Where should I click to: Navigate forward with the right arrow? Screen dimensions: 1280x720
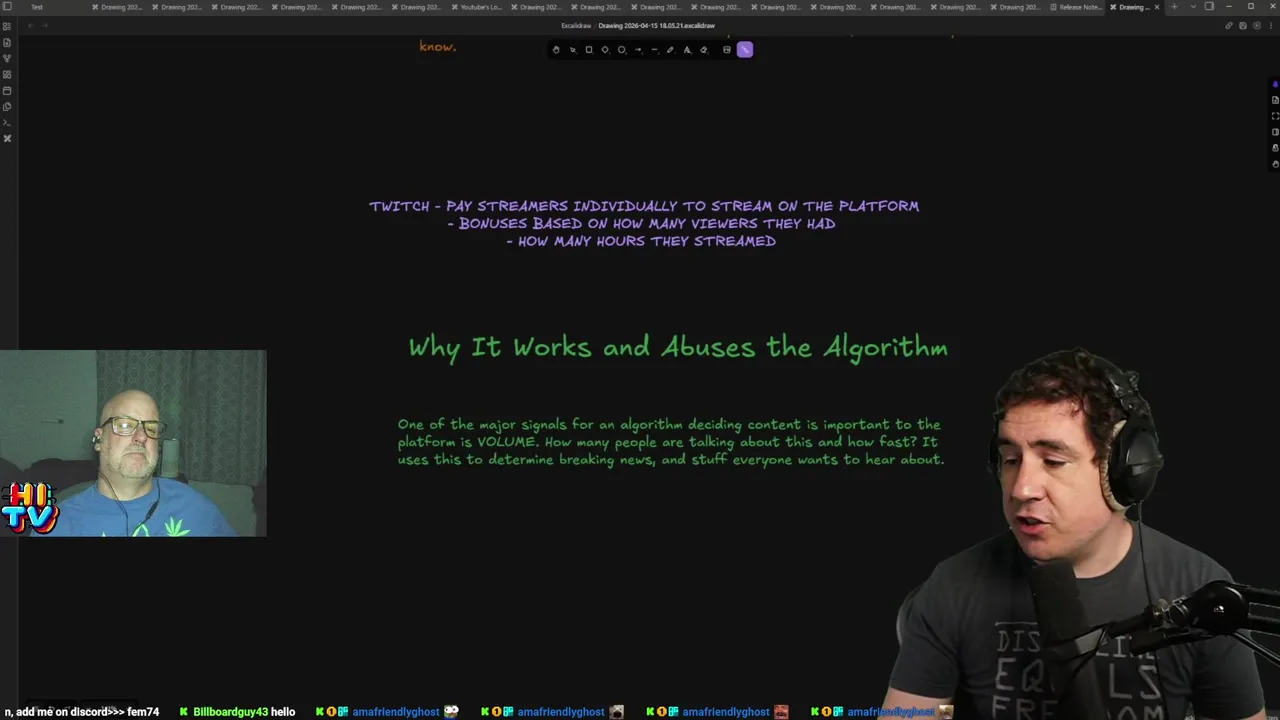pyautogui.click(x=44, y=25)
